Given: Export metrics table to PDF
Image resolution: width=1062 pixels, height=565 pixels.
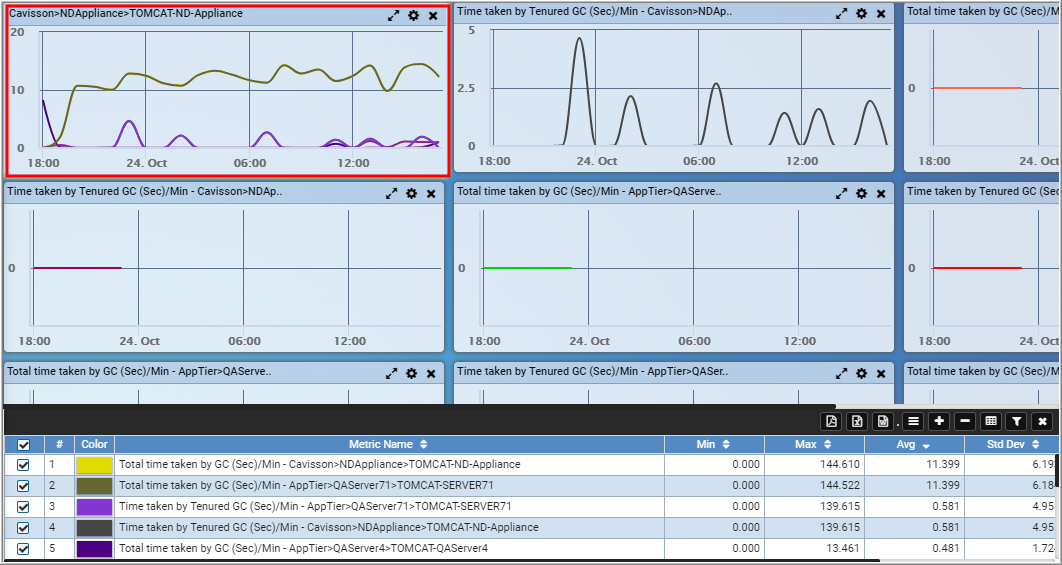Looking at the screenshot, I should coord(831,422).
